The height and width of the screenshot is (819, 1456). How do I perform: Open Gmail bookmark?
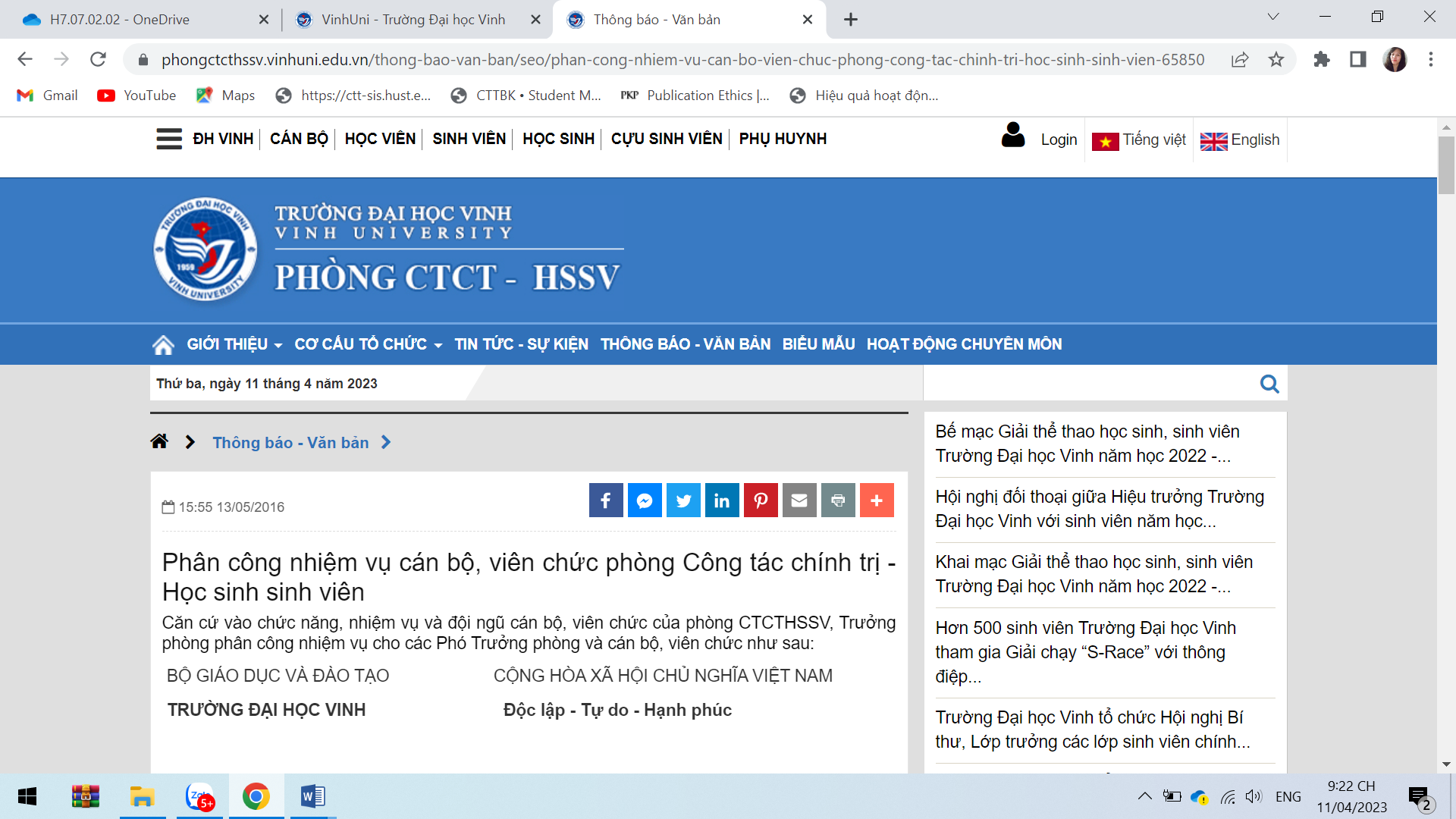48,96
